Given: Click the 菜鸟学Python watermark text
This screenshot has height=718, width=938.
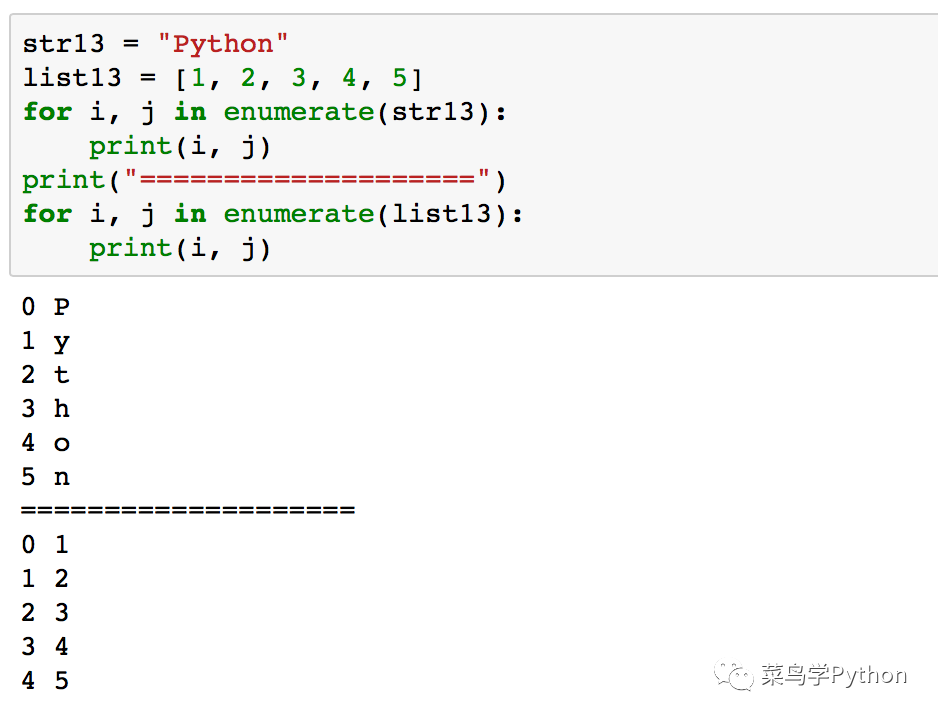Looking at the screenshot, I should (x=834, y=675).
